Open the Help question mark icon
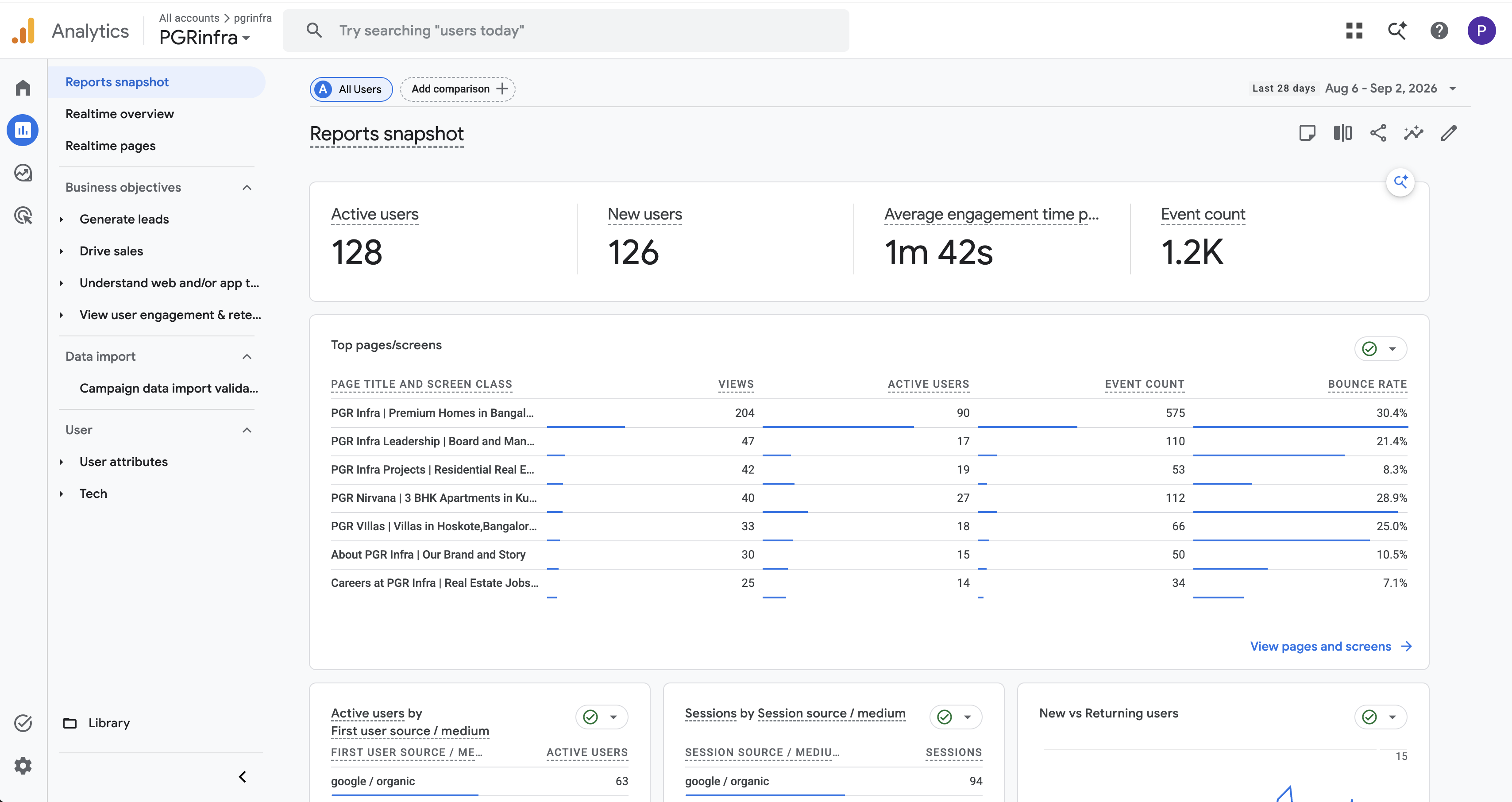This screenshot has height=802, width=1512. point(1439,31)
